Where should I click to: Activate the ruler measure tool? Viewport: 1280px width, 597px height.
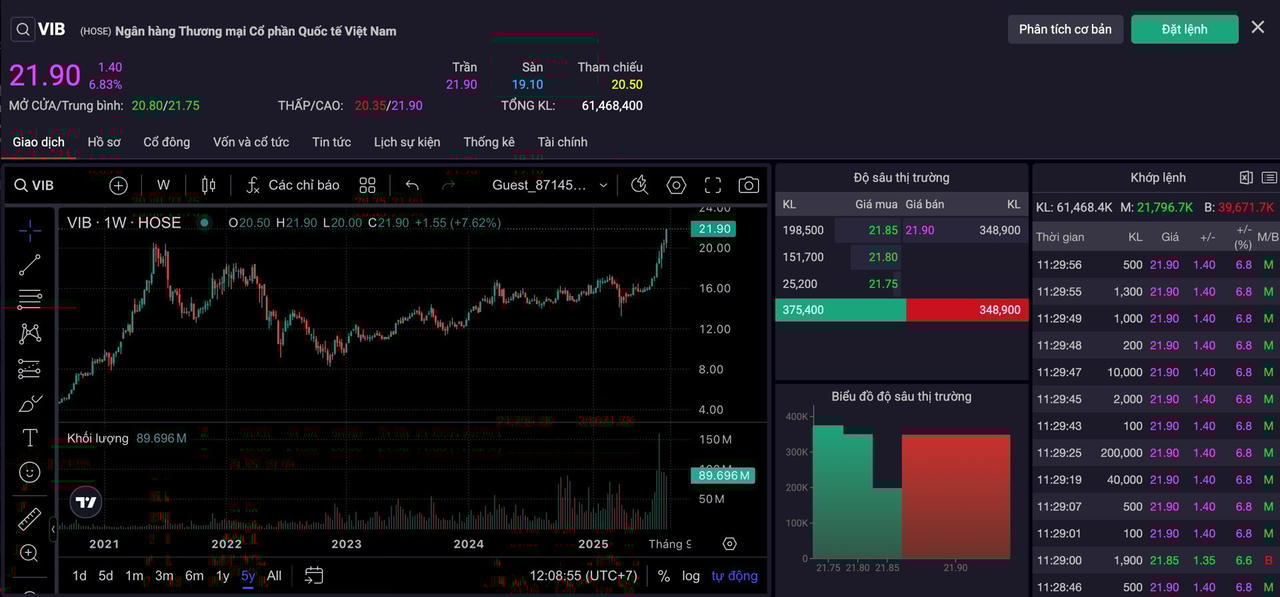[x=30, y=519]
